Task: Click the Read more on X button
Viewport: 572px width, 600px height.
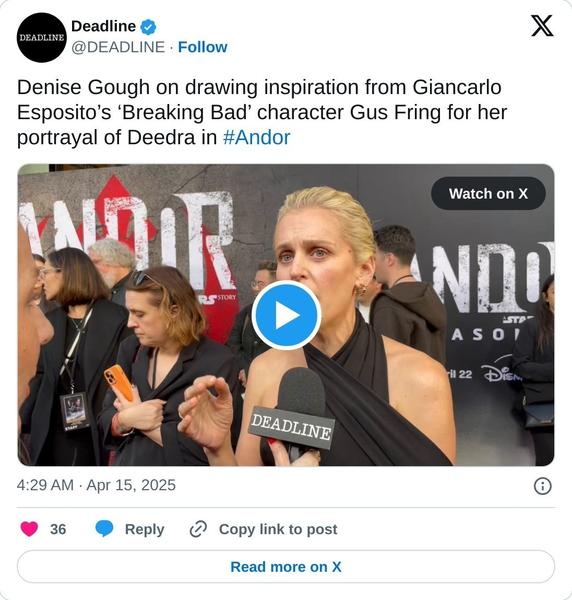Action: click(x=286, y=567)
